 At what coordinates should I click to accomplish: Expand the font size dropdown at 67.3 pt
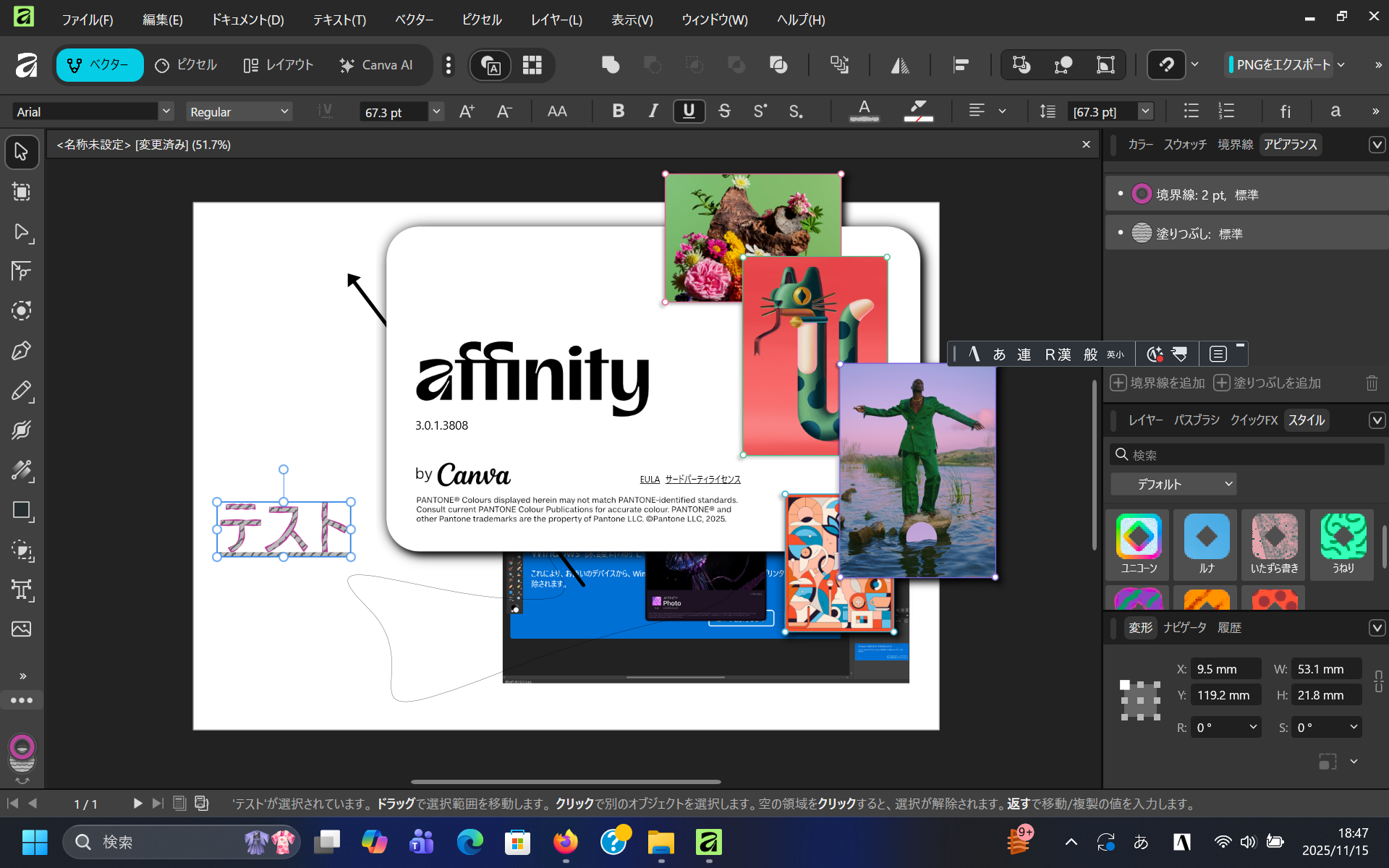point(436,111)
